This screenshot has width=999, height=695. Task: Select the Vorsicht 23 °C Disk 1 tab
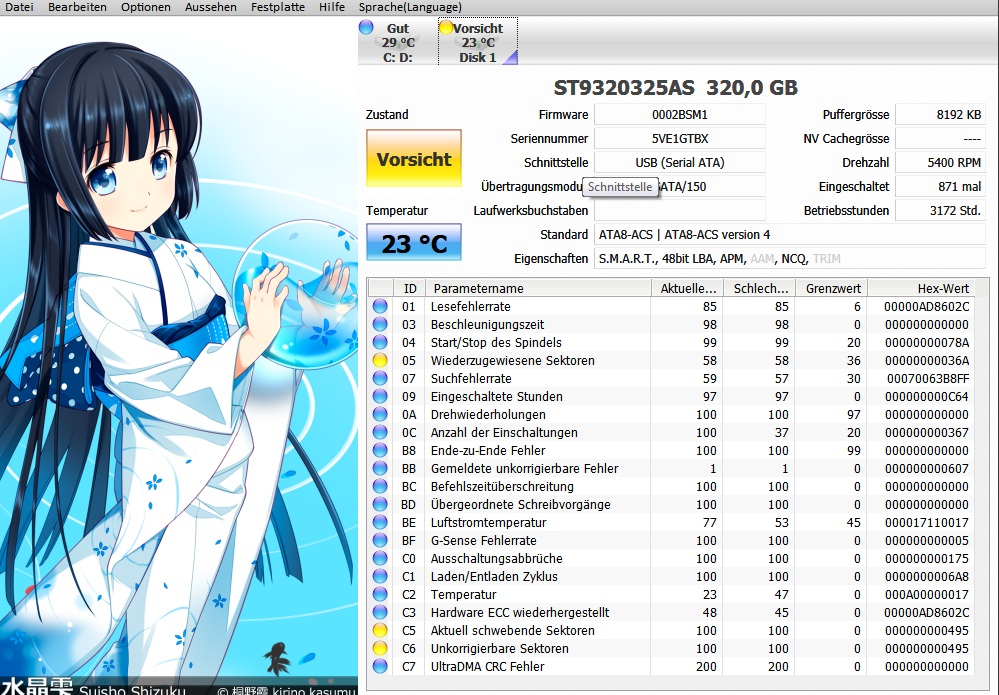[478, 42]
